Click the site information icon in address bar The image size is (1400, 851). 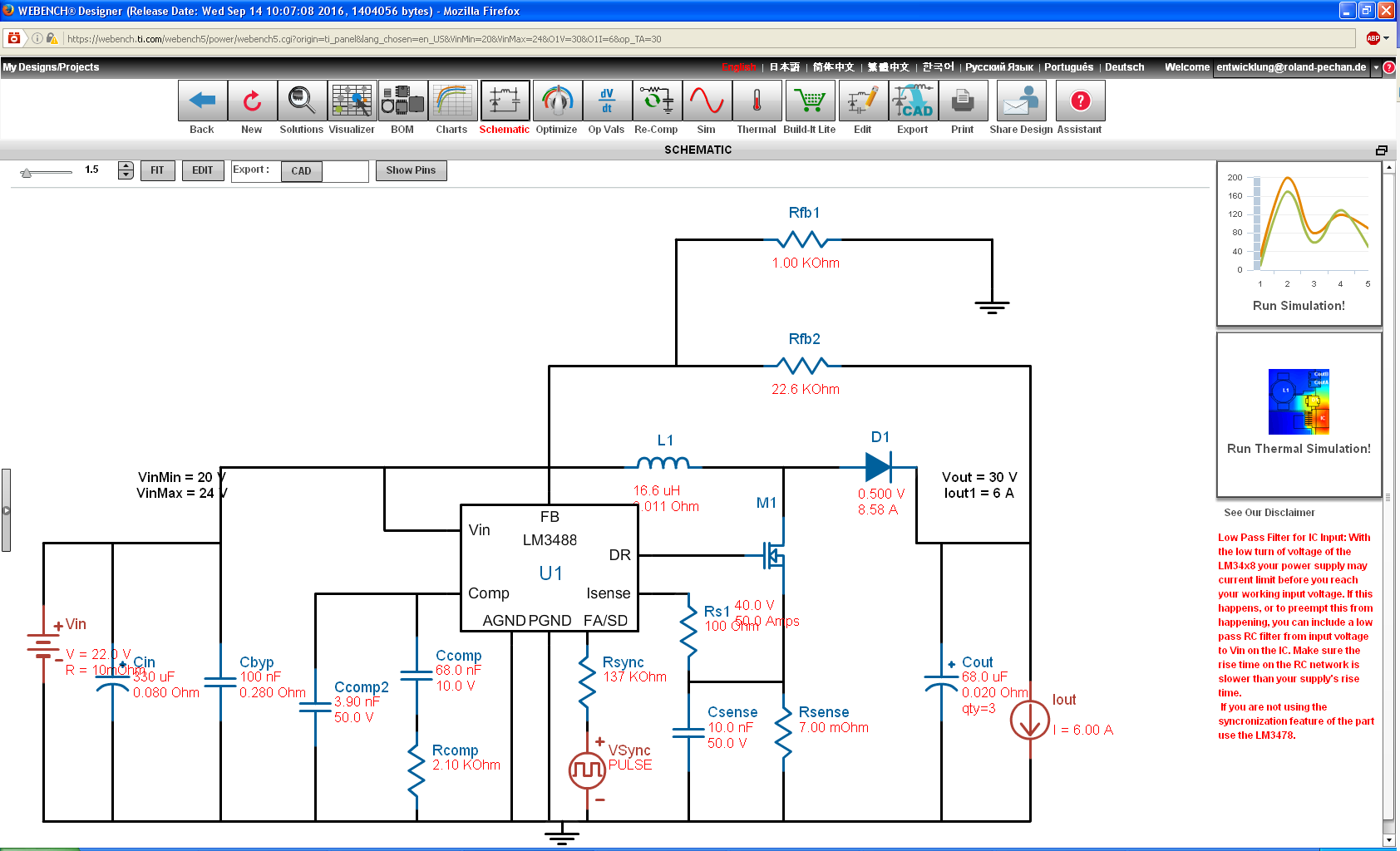37,38
